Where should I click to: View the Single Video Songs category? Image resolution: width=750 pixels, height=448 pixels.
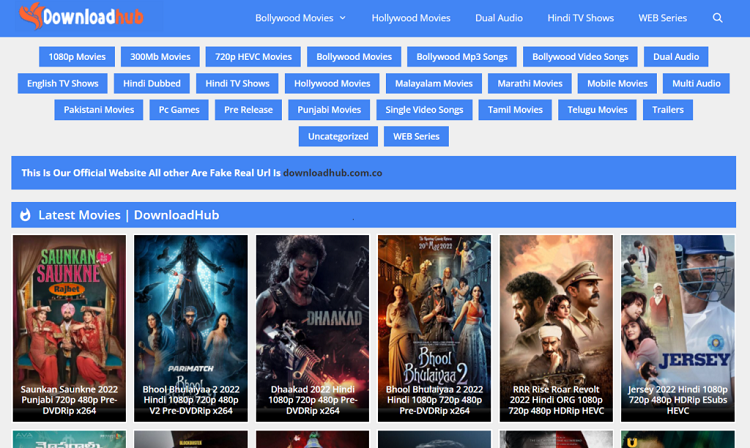click(x=424, y=110)
